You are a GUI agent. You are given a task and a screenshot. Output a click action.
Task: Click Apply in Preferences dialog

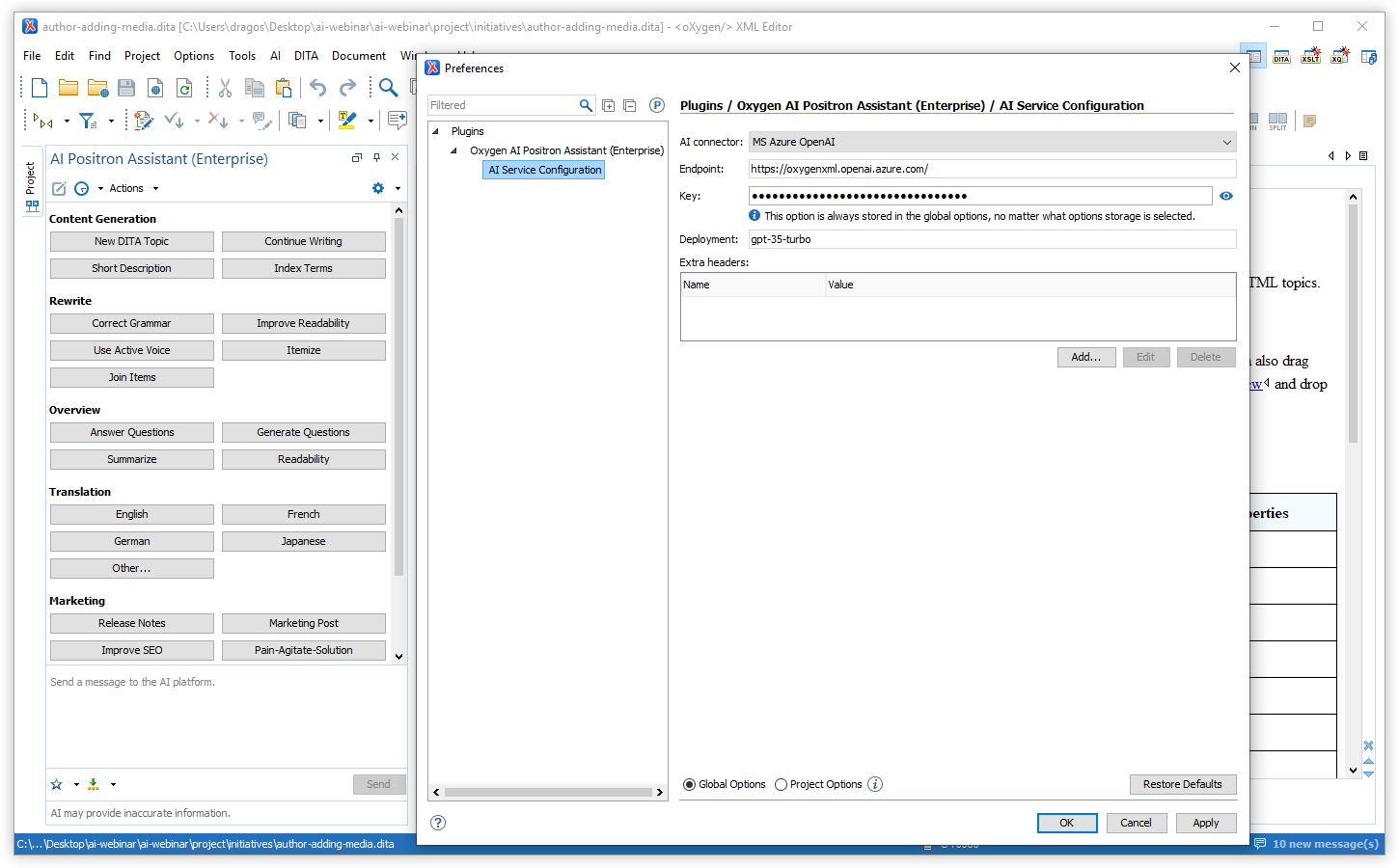pyautogui.click(x=1206, y=823)
